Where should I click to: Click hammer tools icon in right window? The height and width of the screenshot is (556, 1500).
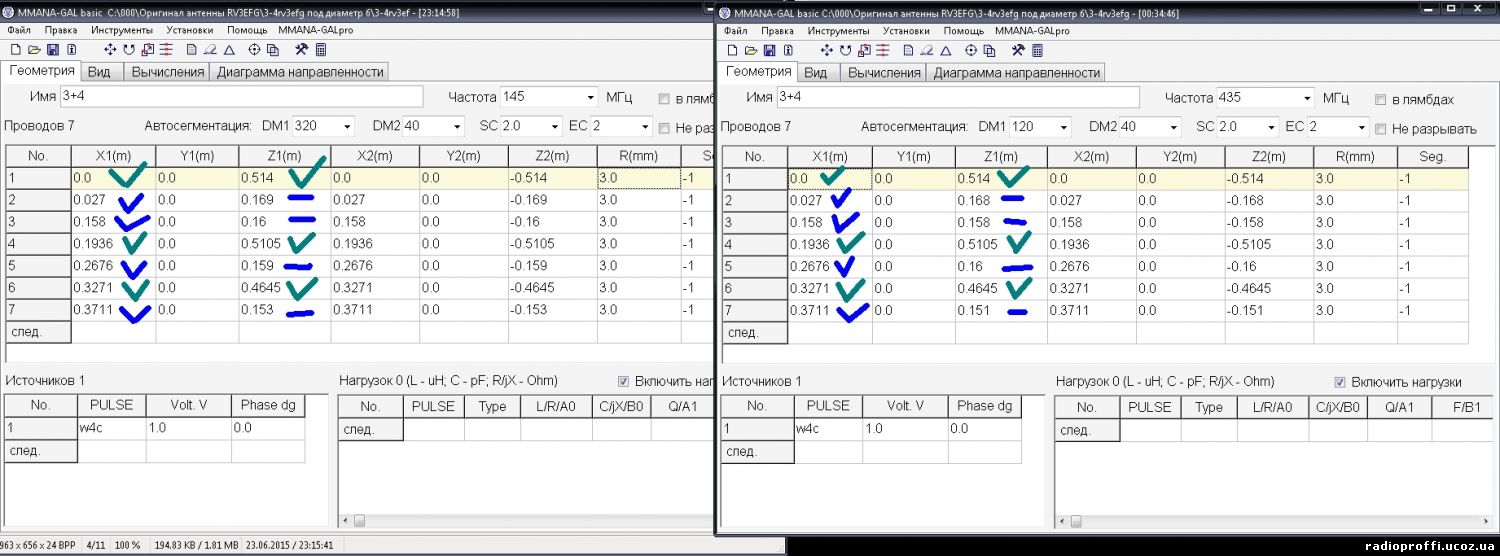click(x=1018, y=51)
